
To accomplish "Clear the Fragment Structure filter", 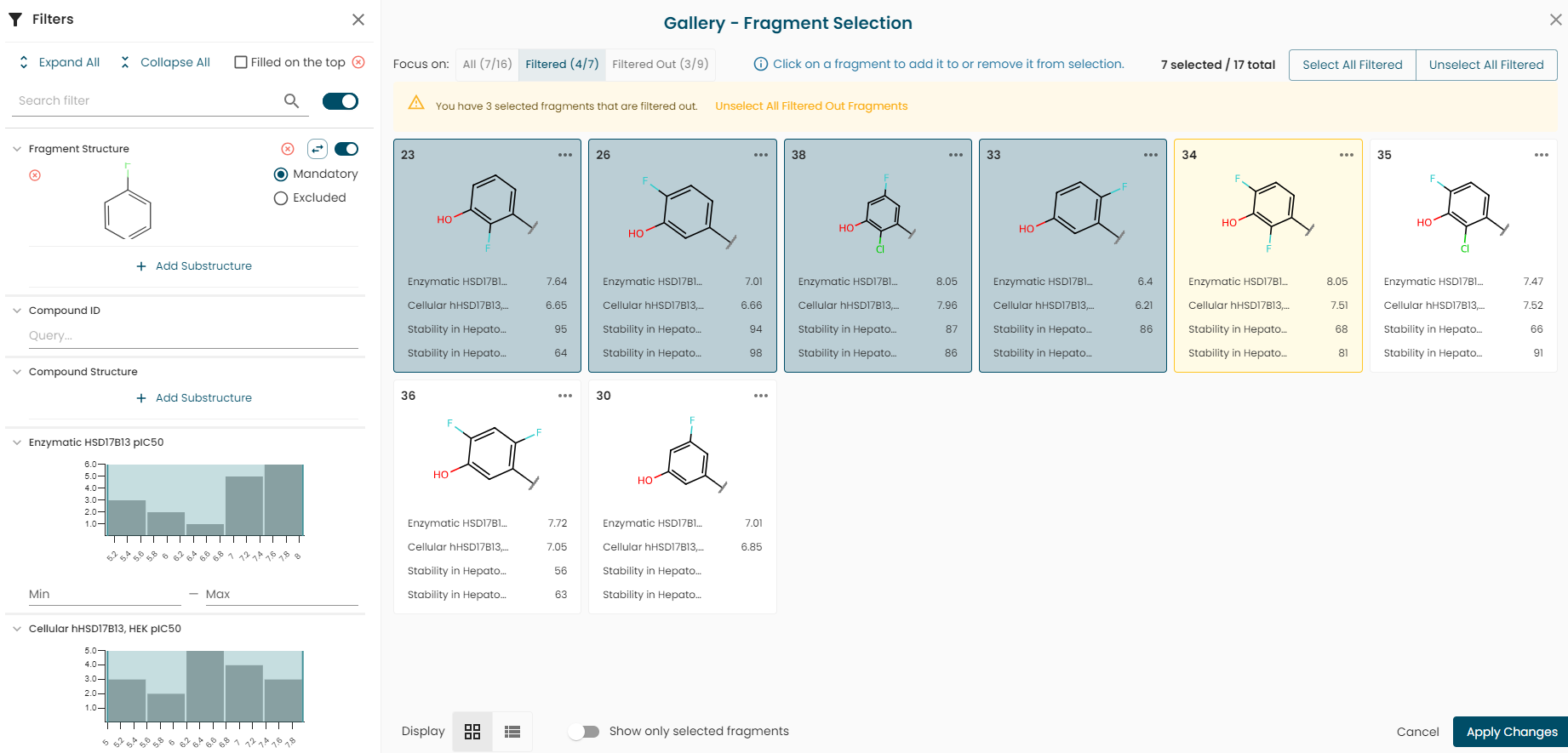I will coord(288,149).
